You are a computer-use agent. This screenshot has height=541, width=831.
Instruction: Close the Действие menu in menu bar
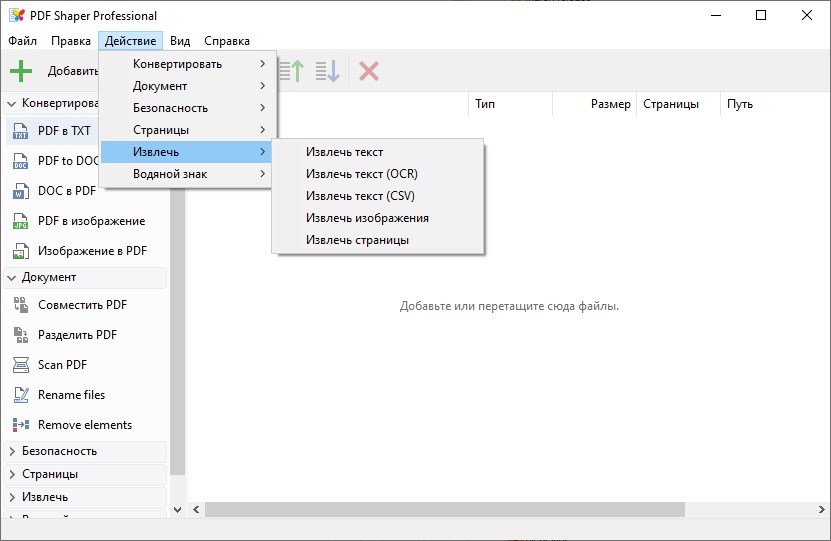[130, 41]
